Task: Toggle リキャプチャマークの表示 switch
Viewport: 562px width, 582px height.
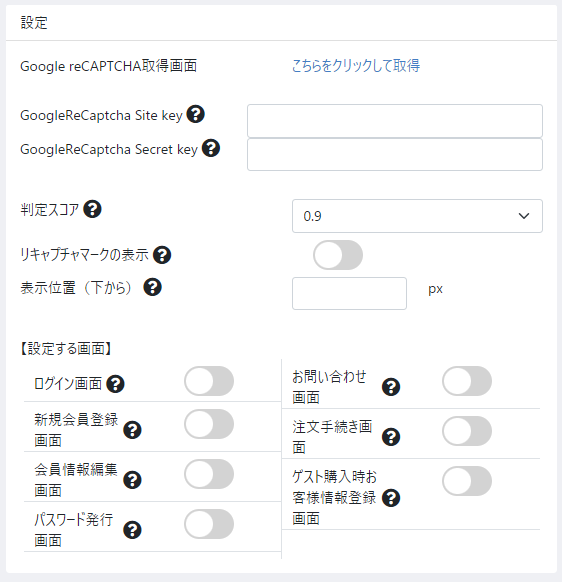Action: click(x=338, y=255)
